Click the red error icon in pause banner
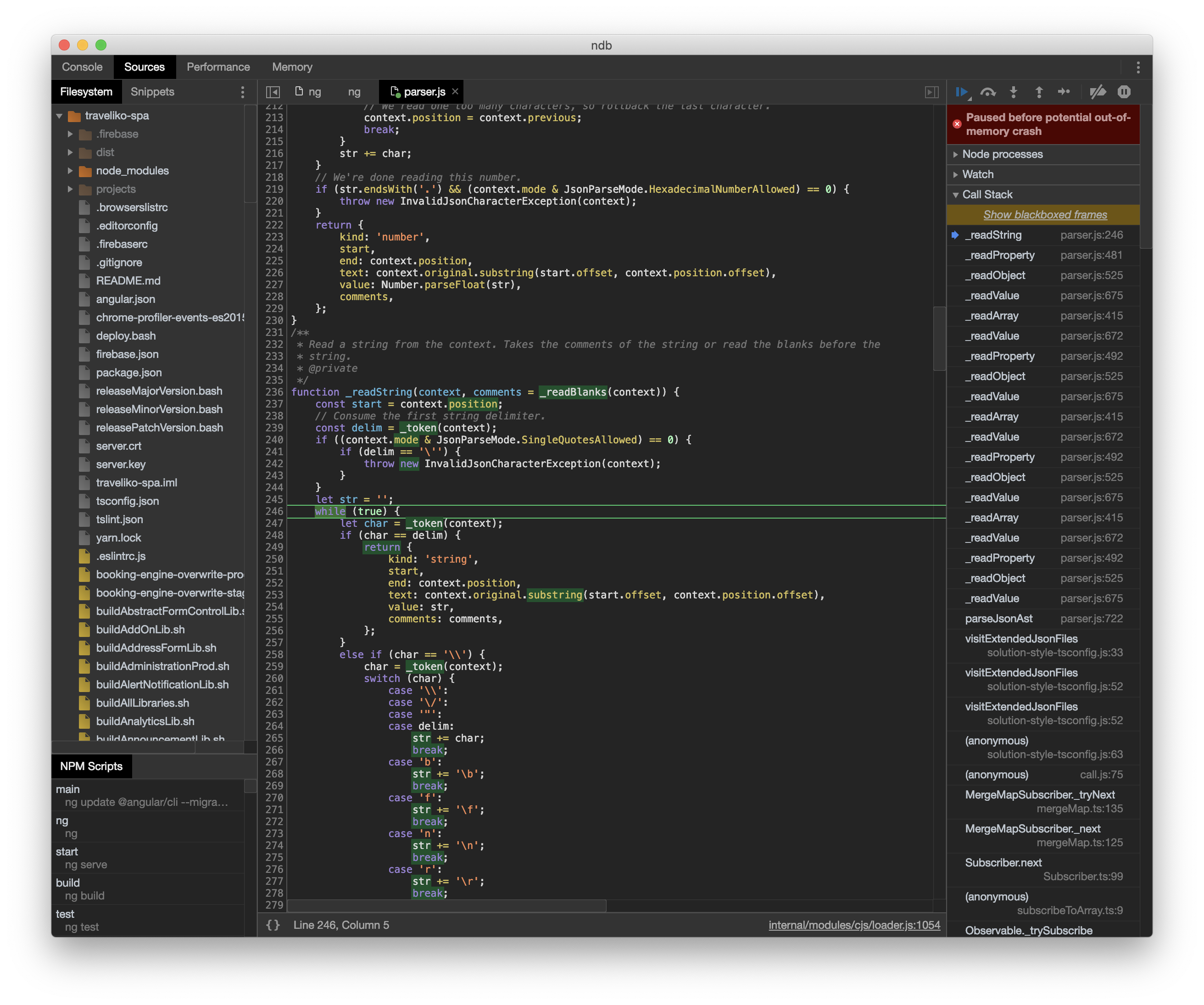1204x1005 pixels. point(957,124)
